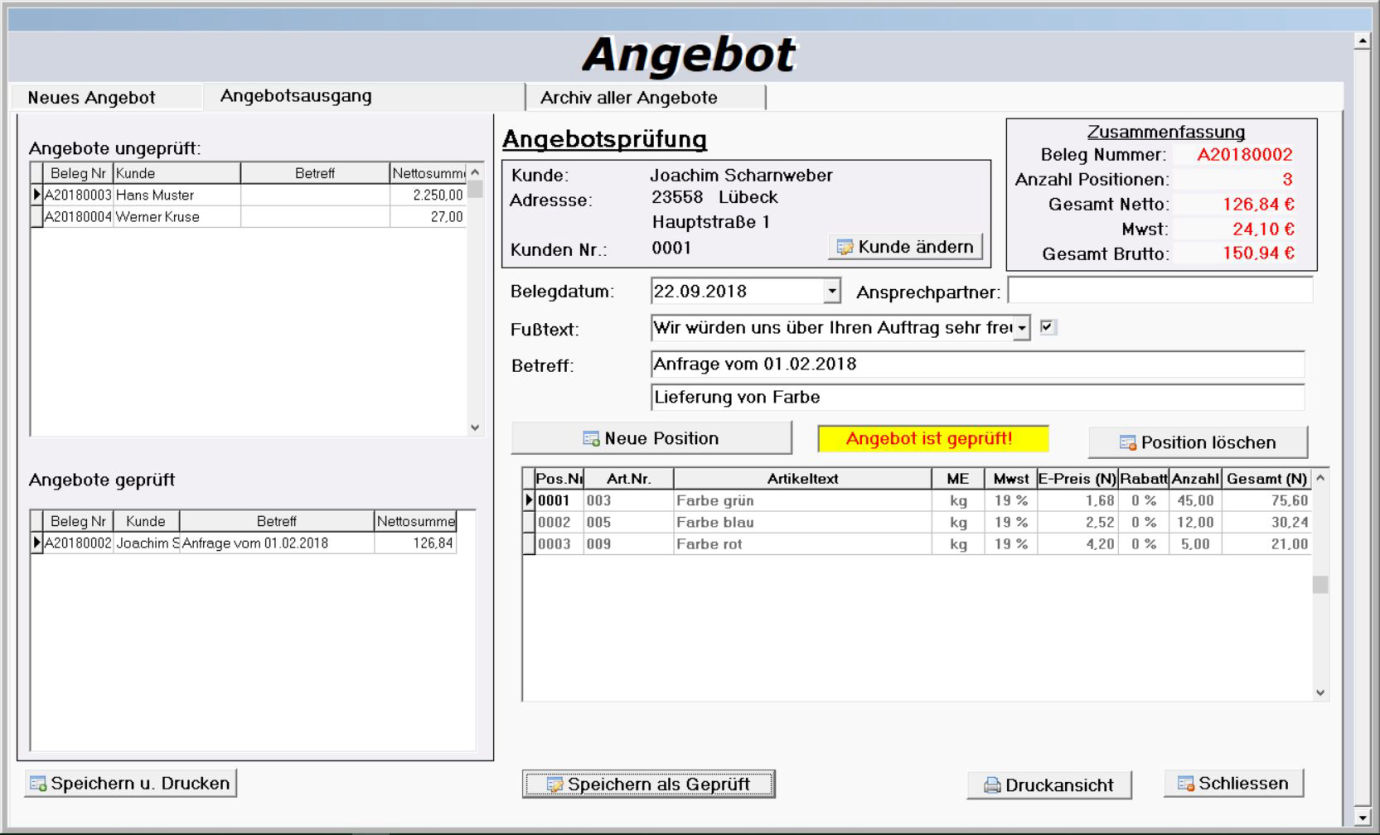Open the Belegdatum date dropdown
Screen dimensions: 1380x835
pos(831,292)
